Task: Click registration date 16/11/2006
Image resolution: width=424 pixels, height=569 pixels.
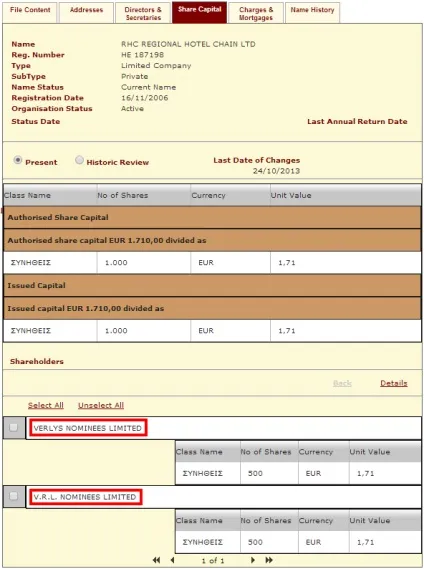Action: point(145,98)
